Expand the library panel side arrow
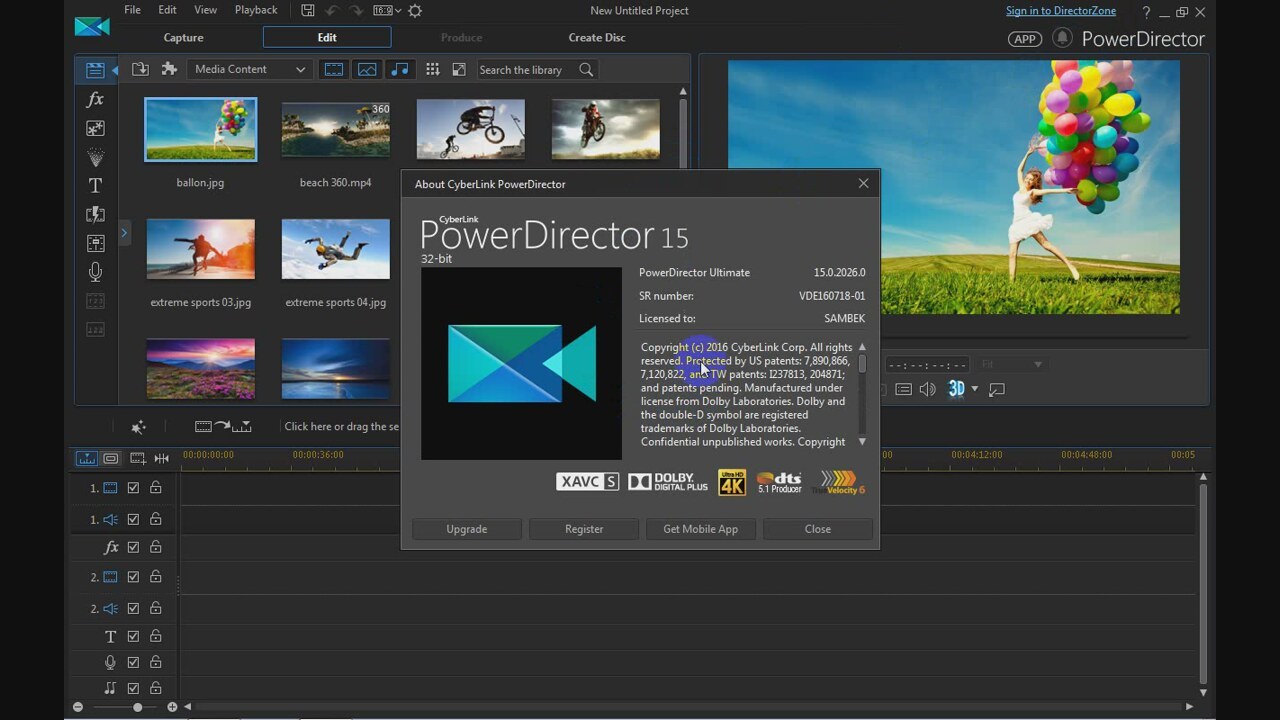This screenshot has height=720, width=1280. pyautogui.click(x=124, y=233)
